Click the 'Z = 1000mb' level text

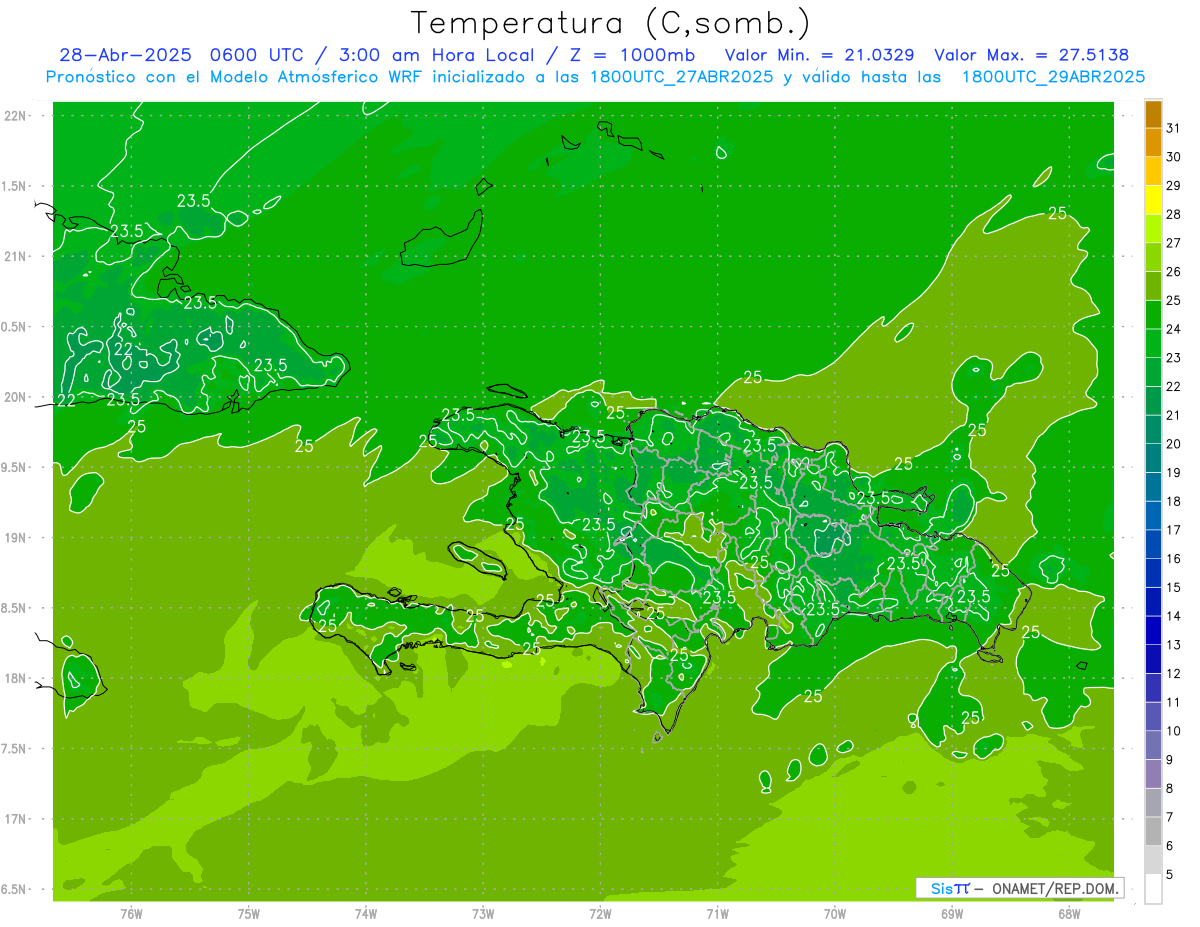pyautogui.click(x=632, y=55)
